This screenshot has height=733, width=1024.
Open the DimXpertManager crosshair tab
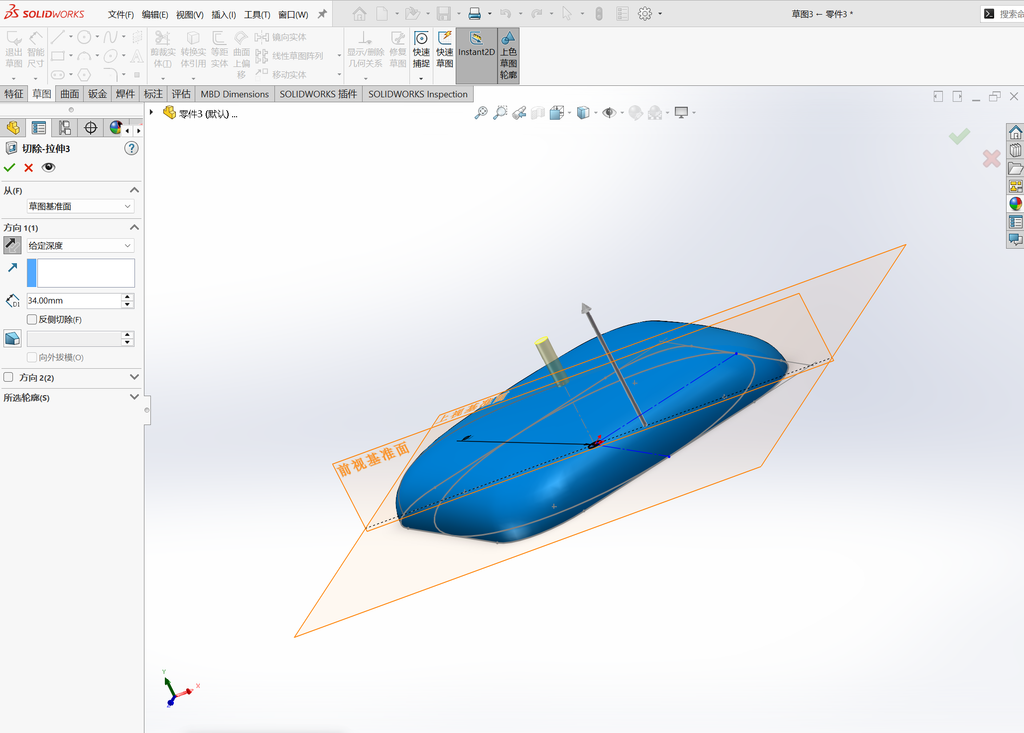[91, 128]
